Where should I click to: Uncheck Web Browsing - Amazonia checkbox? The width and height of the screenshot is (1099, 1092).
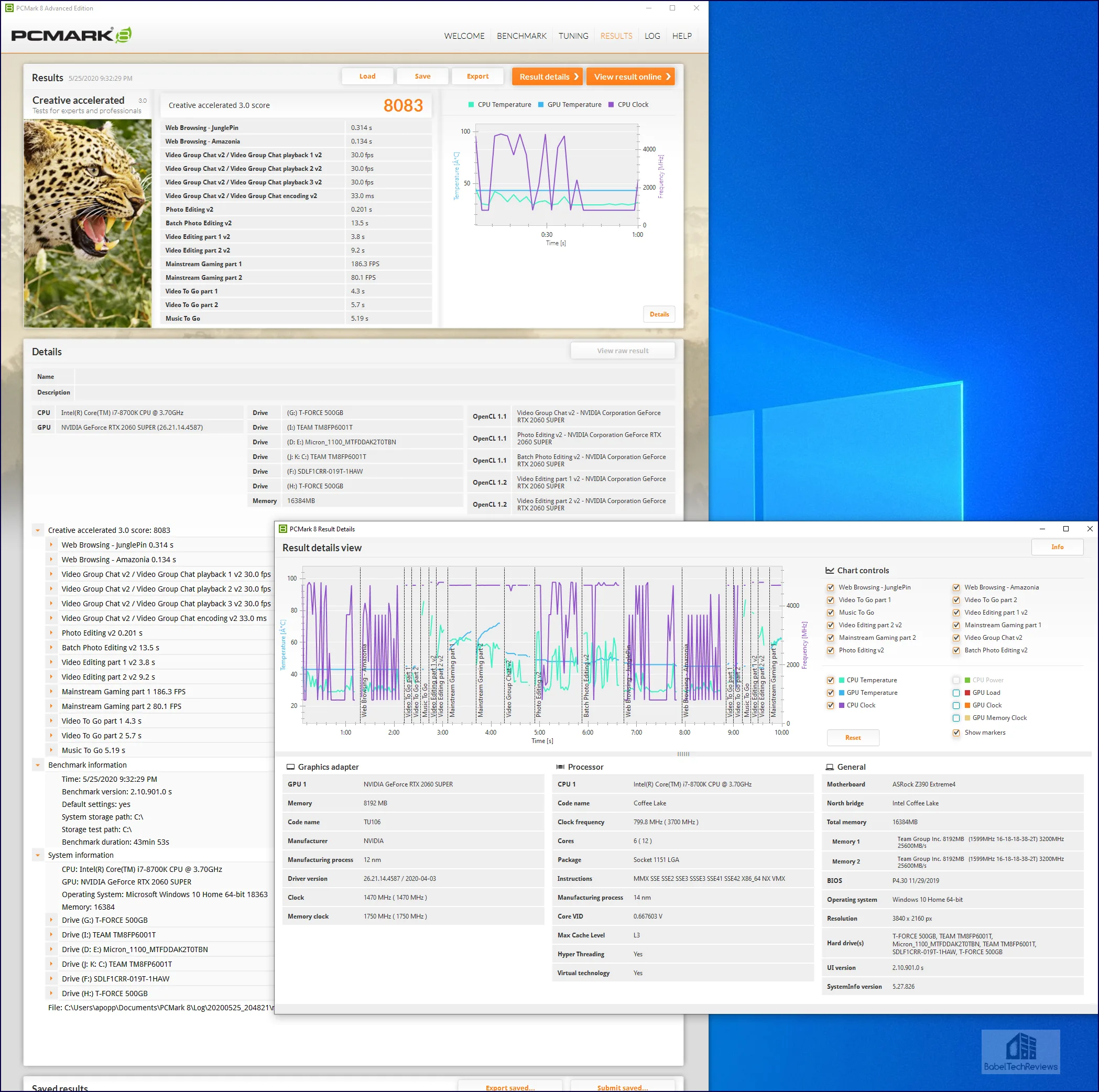pos(956,587)
